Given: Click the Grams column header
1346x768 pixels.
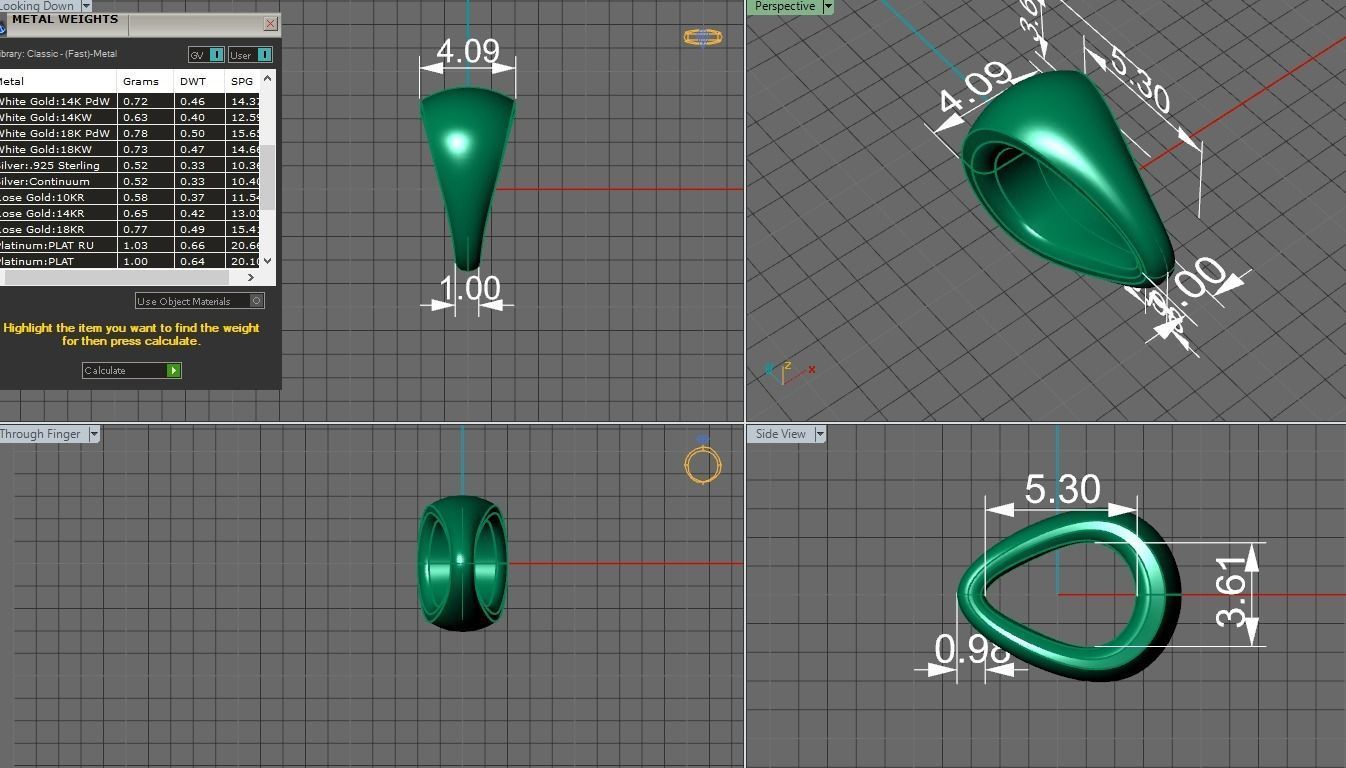Looking at the screenshot, I should 146,81.
